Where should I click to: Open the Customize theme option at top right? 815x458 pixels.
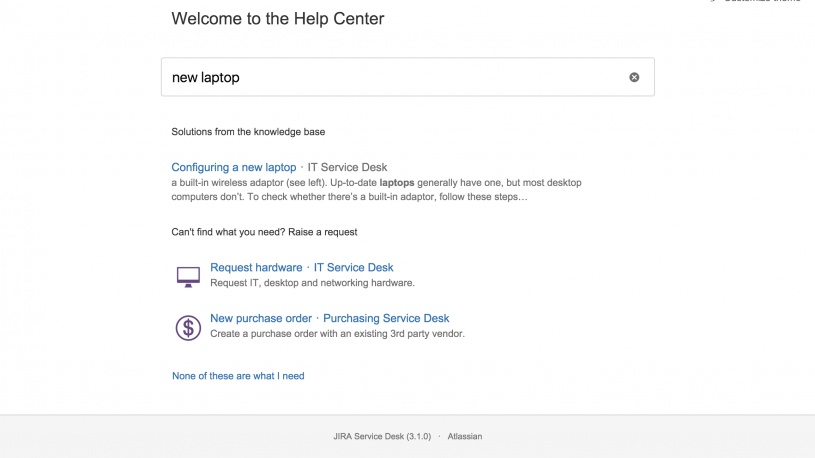point(760,2)
